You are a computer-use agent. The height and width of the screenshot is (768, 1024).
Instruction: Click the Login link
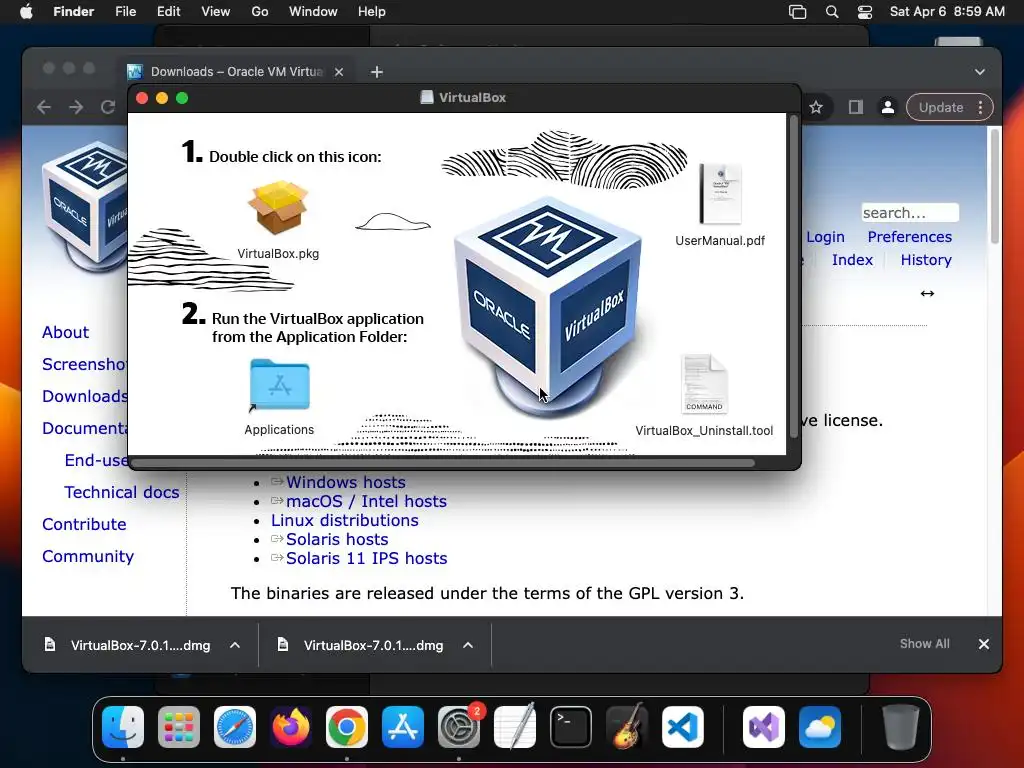825,236
